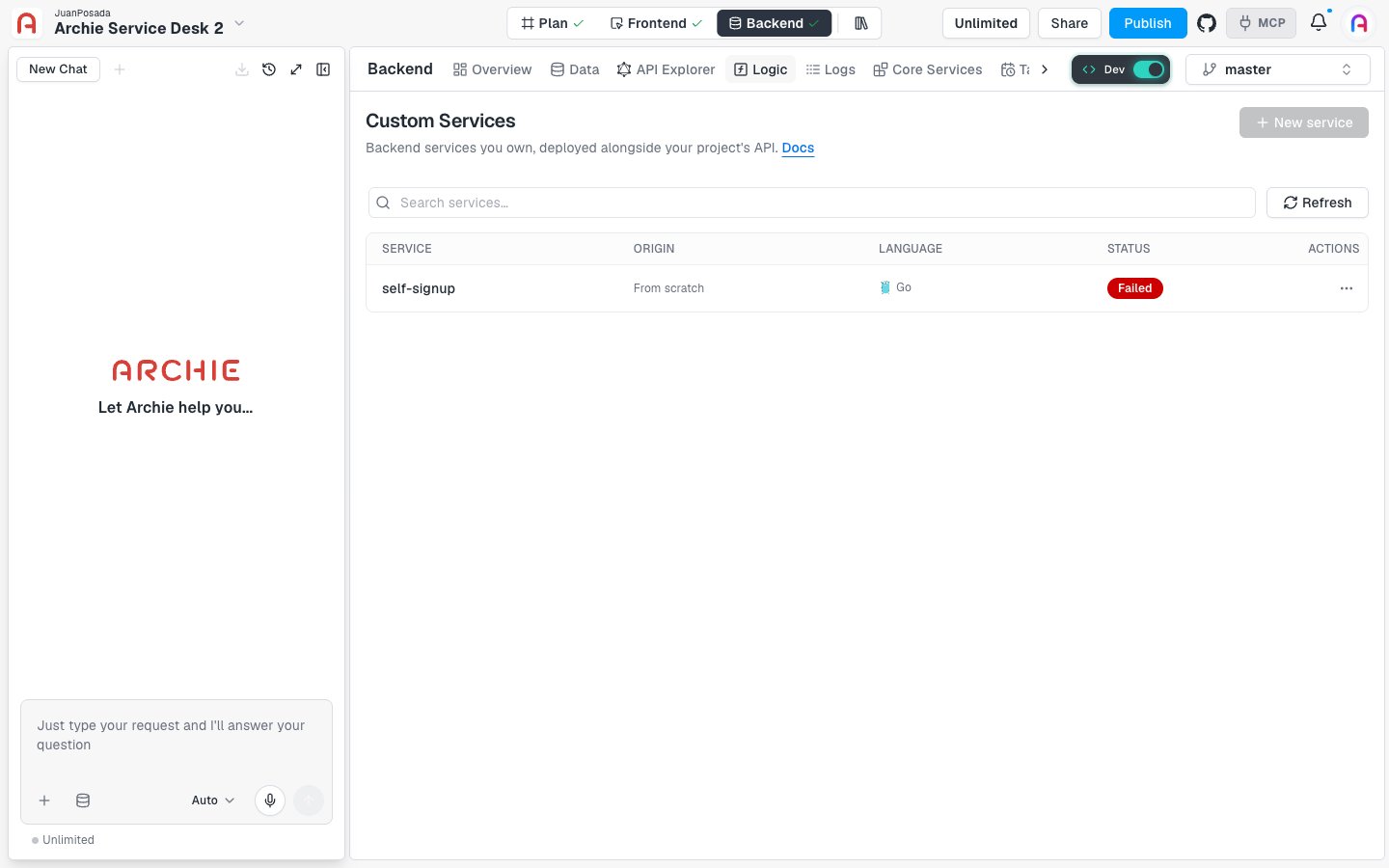Switch to the Plan tab
The width and height of the screenshot is (1389, 868).
552,23
